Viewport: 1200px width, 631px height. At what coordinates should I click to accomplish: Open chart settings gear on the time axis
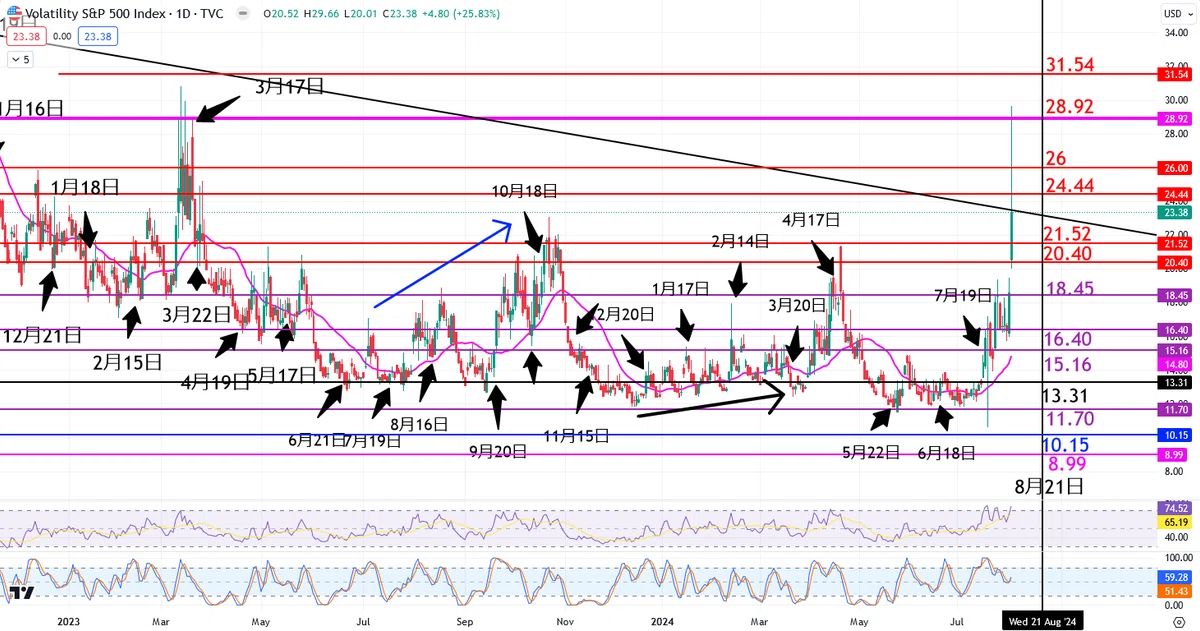1179,620
